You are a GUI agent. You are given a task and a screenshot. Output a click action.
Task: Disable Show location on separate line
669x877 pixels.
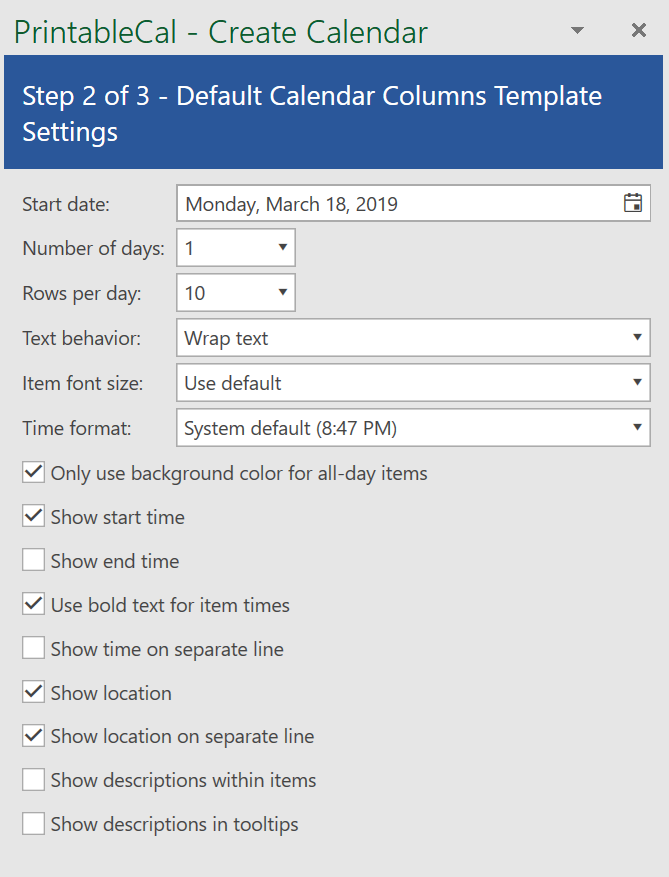click(x=34, y=737)
